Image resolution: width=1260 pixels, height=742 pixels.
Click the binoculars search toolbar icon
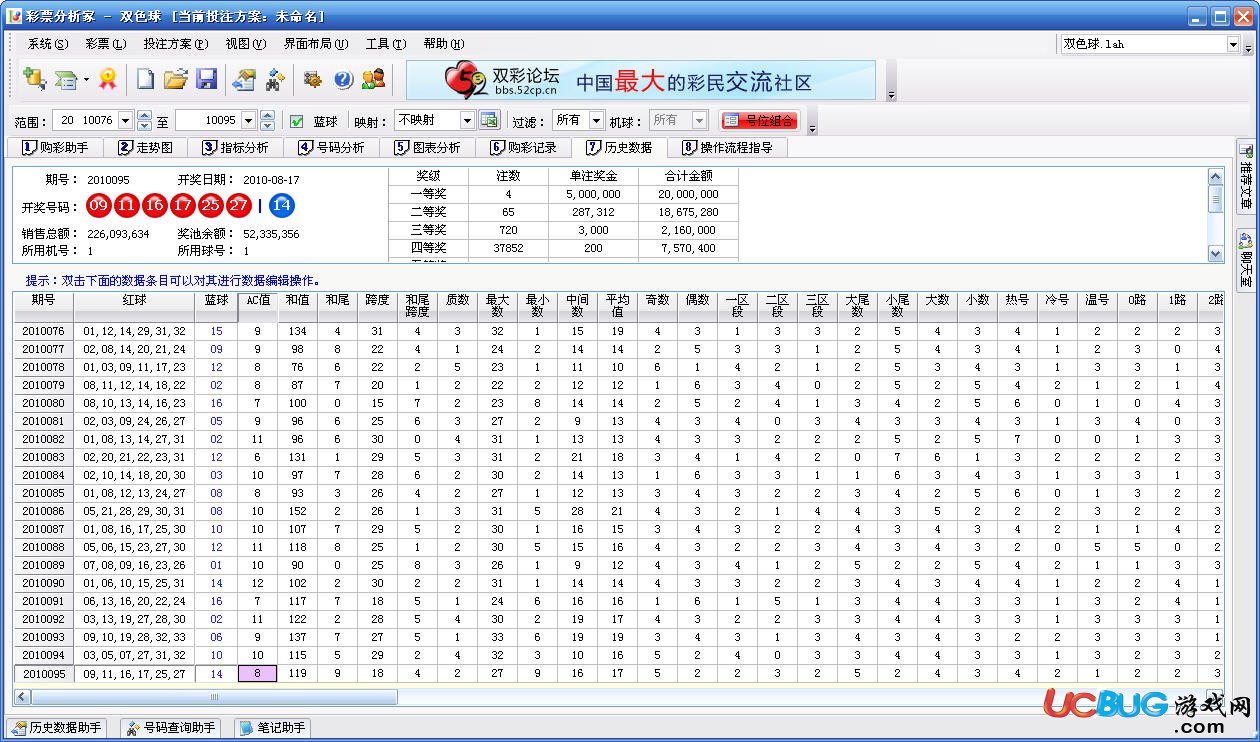pyautogui.click(x=274, y=80)
